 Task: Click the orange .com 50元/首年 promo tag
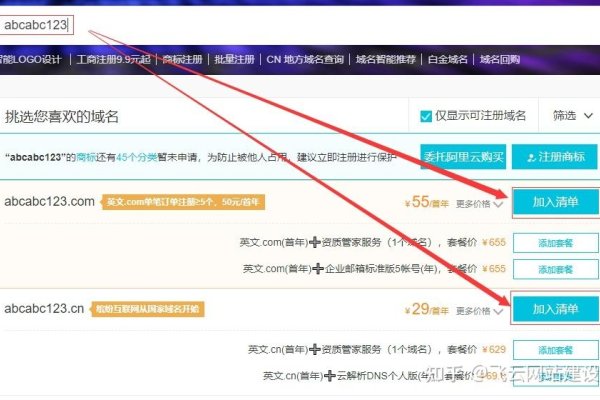(183, 202)
